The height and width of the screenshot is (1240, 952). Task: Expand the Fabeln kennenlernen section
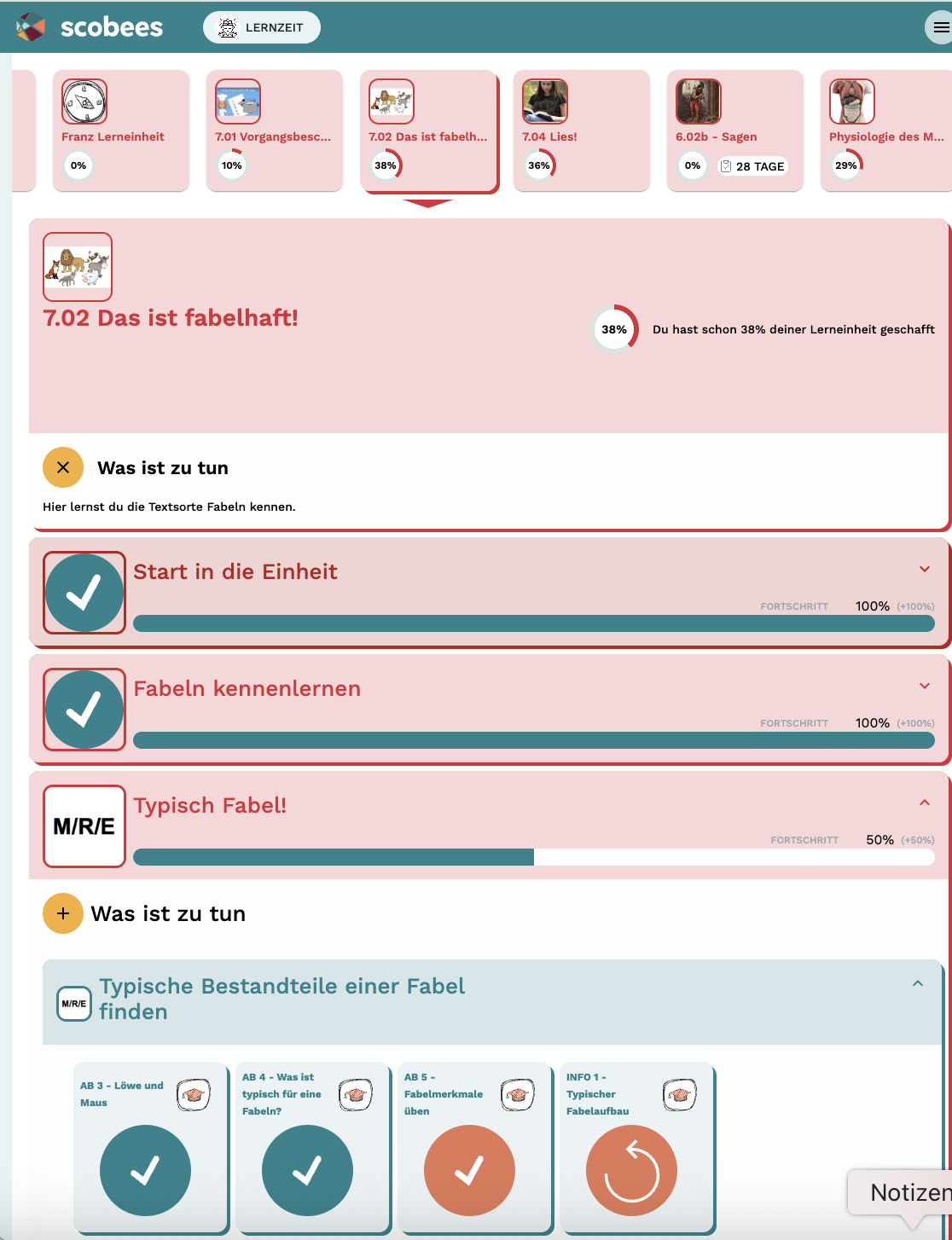(924, 686)
